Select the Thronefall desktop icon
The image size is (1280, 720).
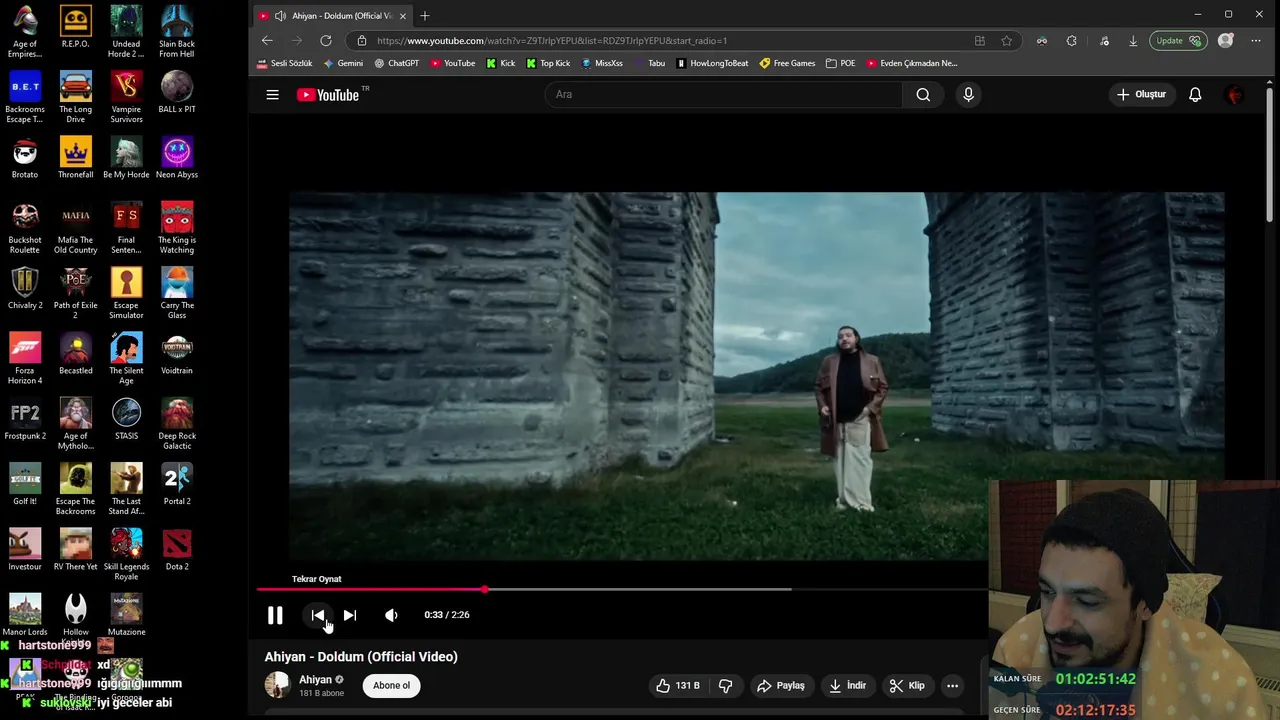[75, 157]
